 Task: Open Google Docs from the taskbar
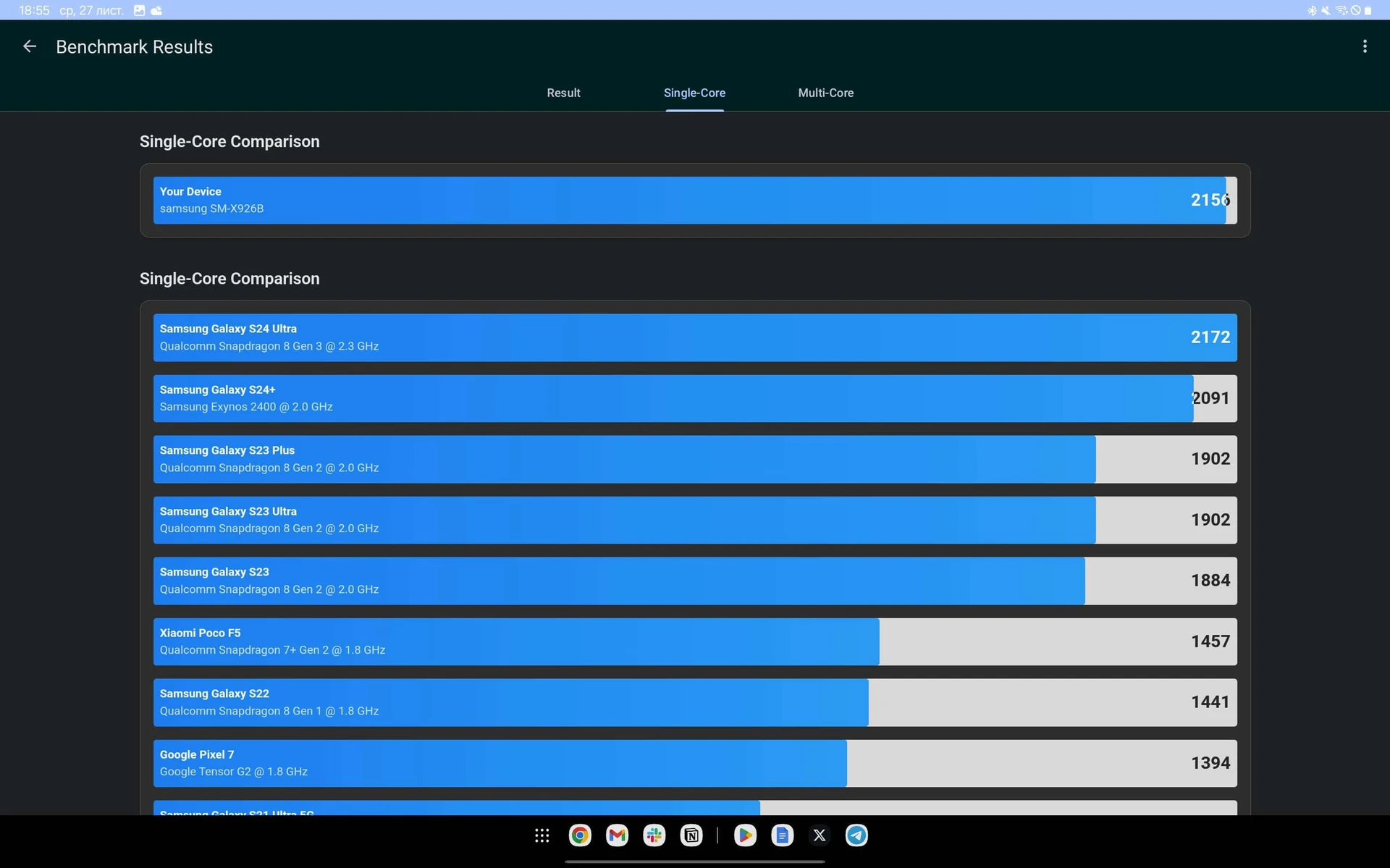point(782,835)
